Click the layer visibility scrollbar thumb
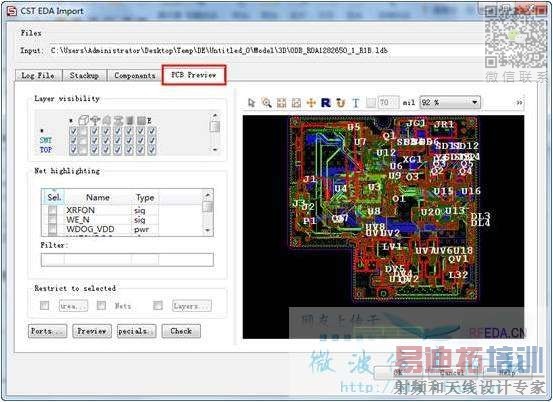This screenshot has height=402, width=553. (x=215, y=126)
